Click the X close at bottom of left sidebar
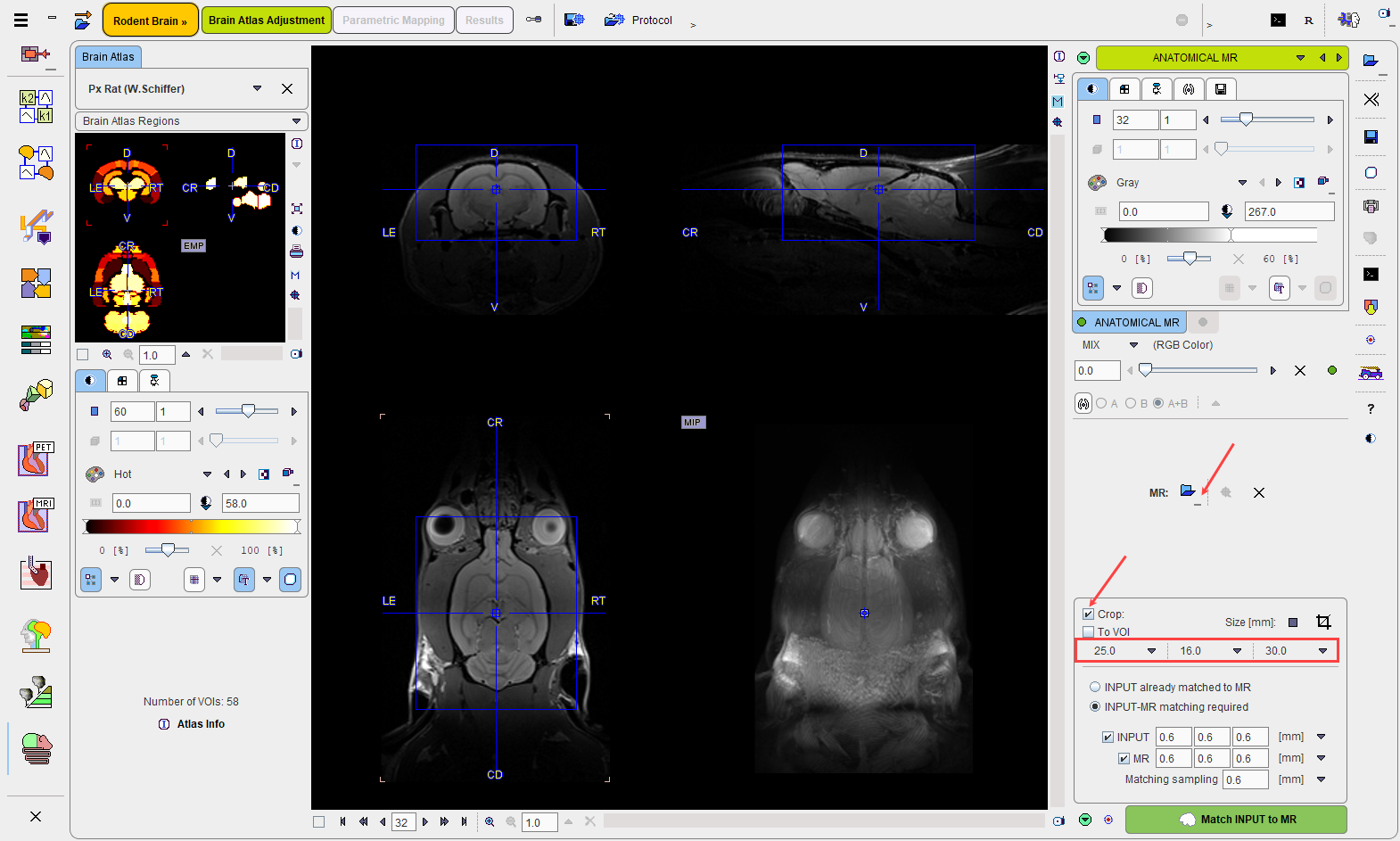This screenshot has width=1400, height=841. click(36, 816)
